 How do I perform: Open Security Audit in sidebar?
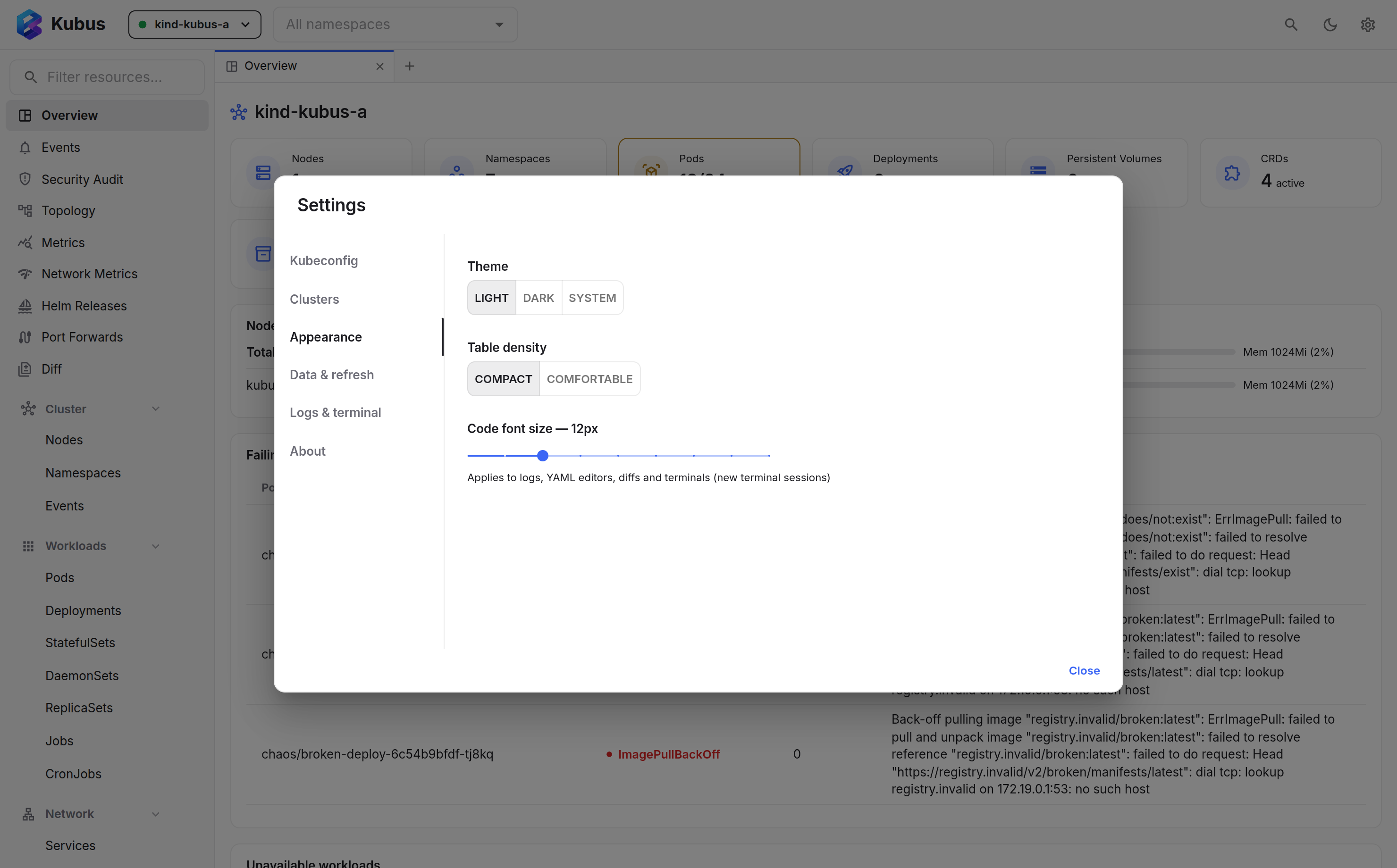107,179
